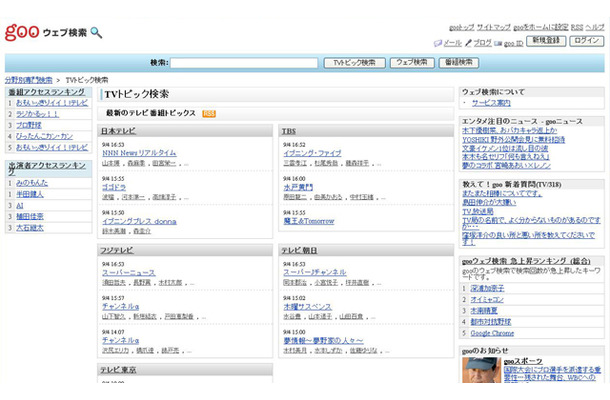Click the envelope icon before メール
Viewport: 610px width, 400px height.
pos(438,43)
